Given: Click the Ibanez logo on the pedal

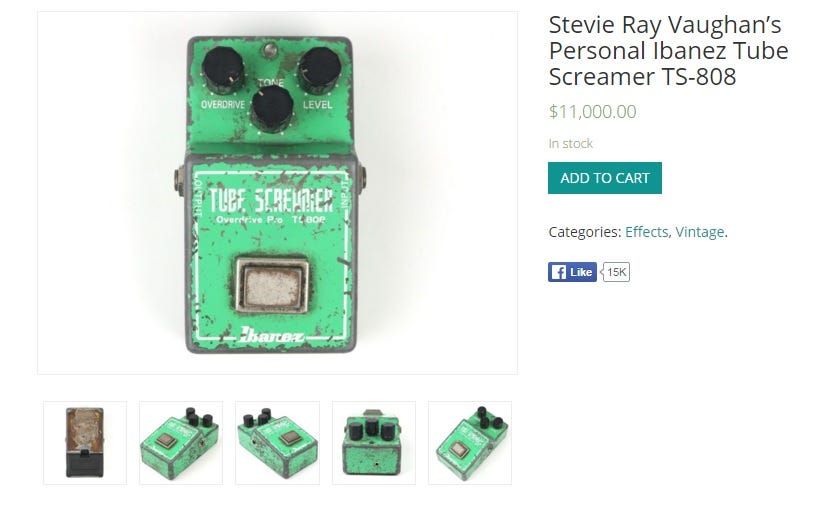Looking at the screenshot, I should (x=272, y=335).
